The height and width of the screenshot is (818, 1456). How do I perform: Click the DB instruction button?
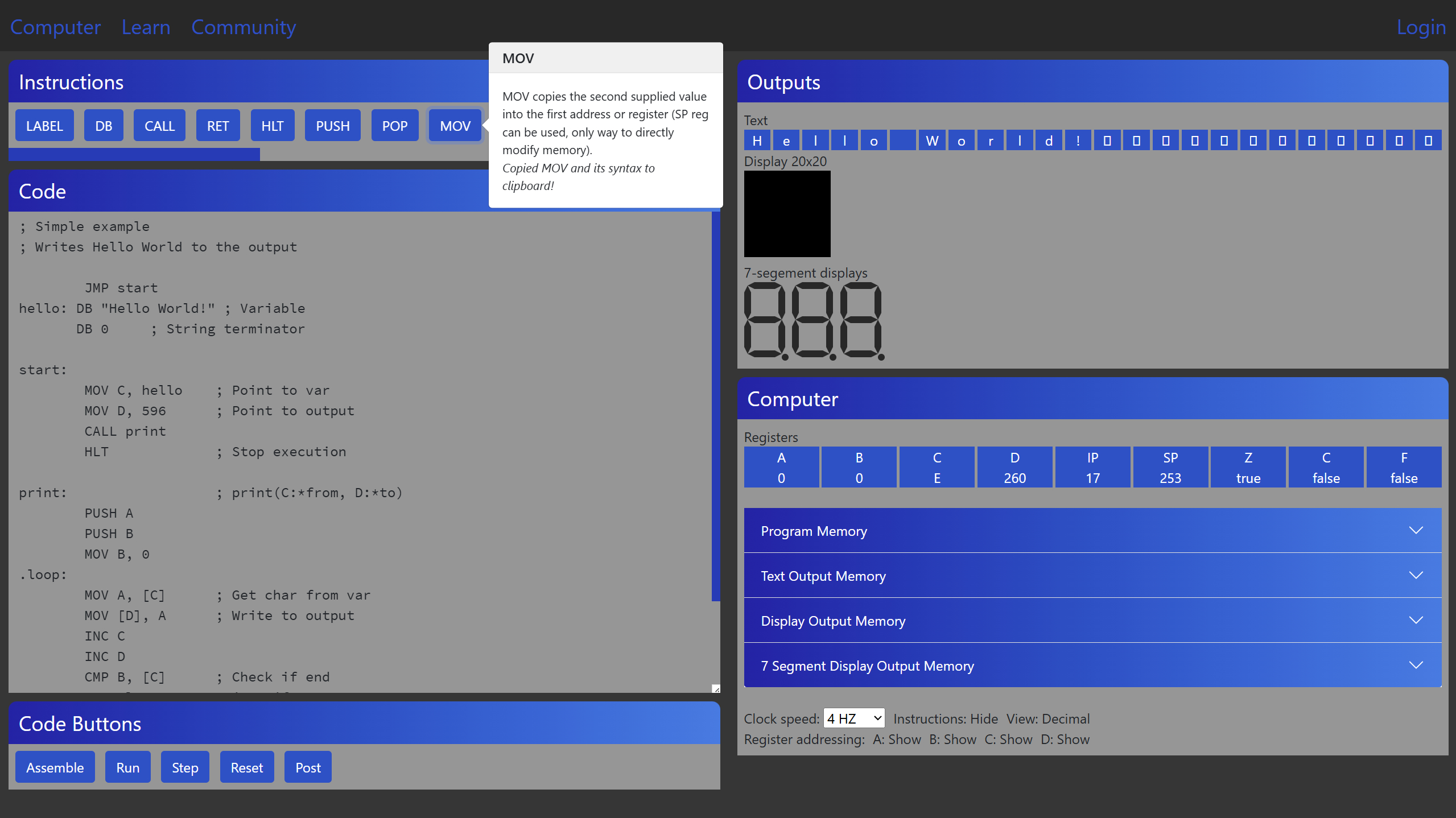pos(104,126)
